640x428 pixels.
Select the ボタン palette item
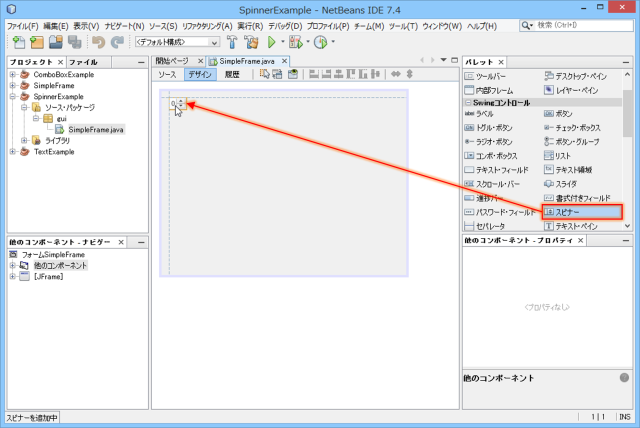(x=558, y=114)
